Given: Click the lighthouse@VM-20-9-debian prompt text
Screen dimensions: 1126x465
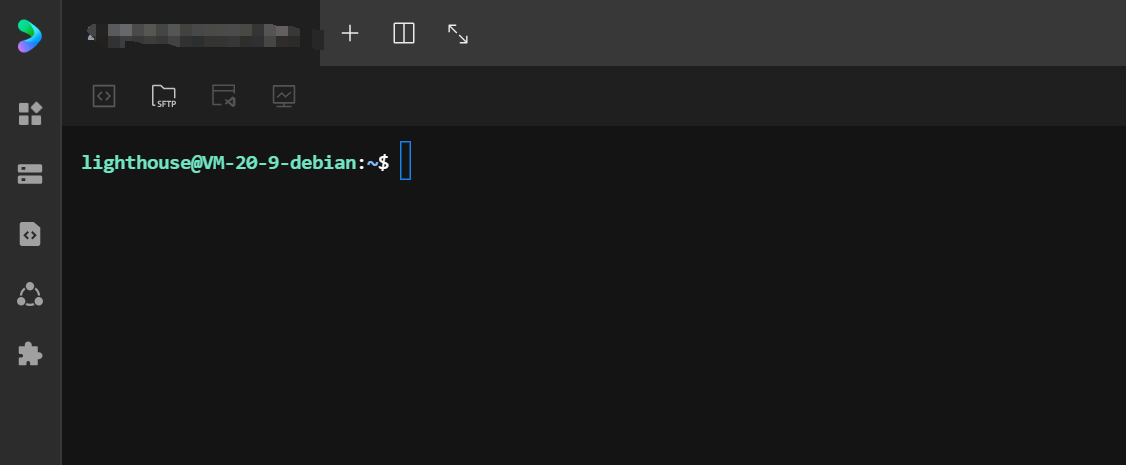Looking at the screenshot, I should [x=218, y=163].
